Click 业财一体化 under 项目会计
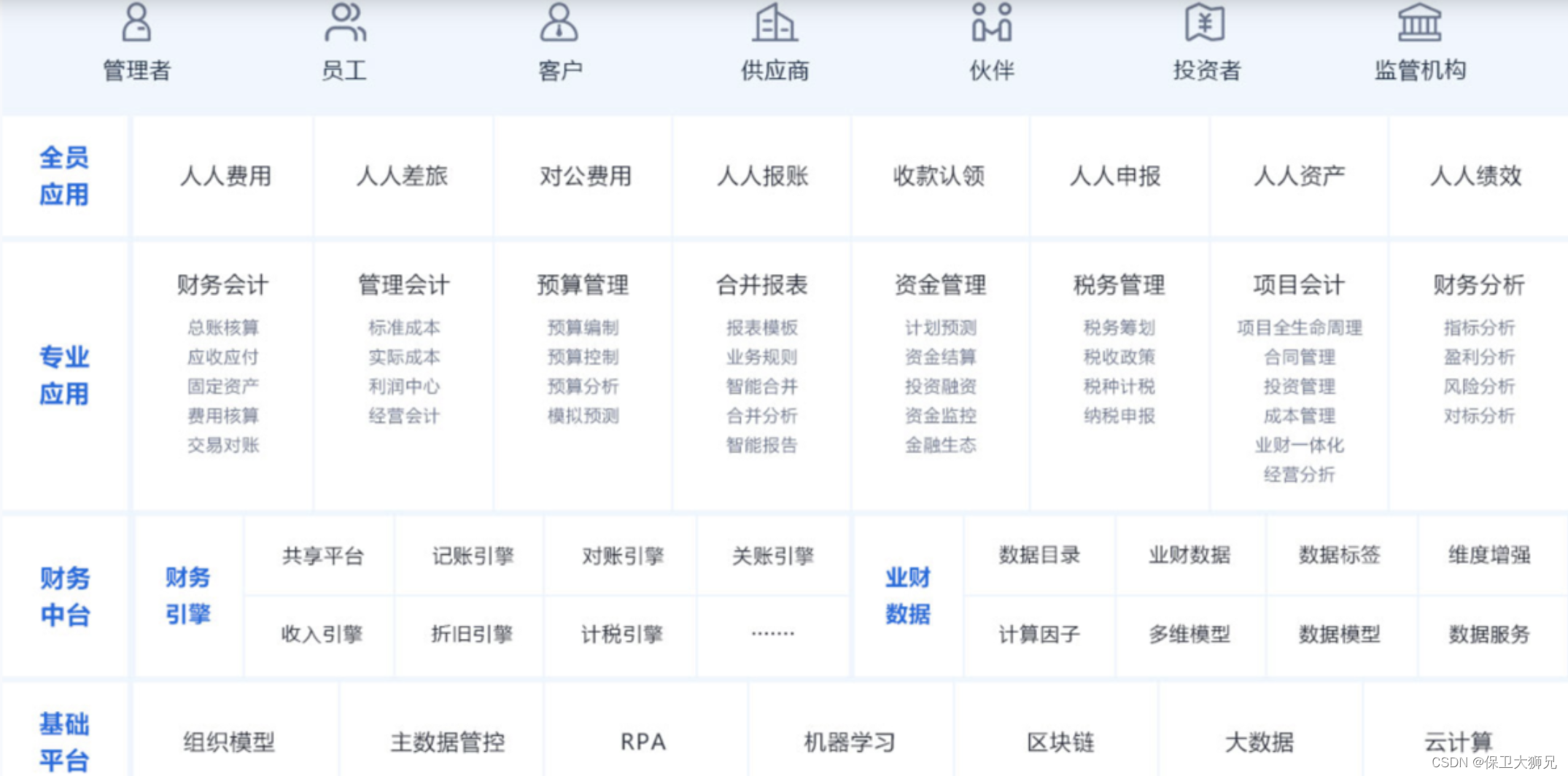Image resolution: width=1568 pixels, height=776 pixels. pyautogui.click(x=1300, y=445)
